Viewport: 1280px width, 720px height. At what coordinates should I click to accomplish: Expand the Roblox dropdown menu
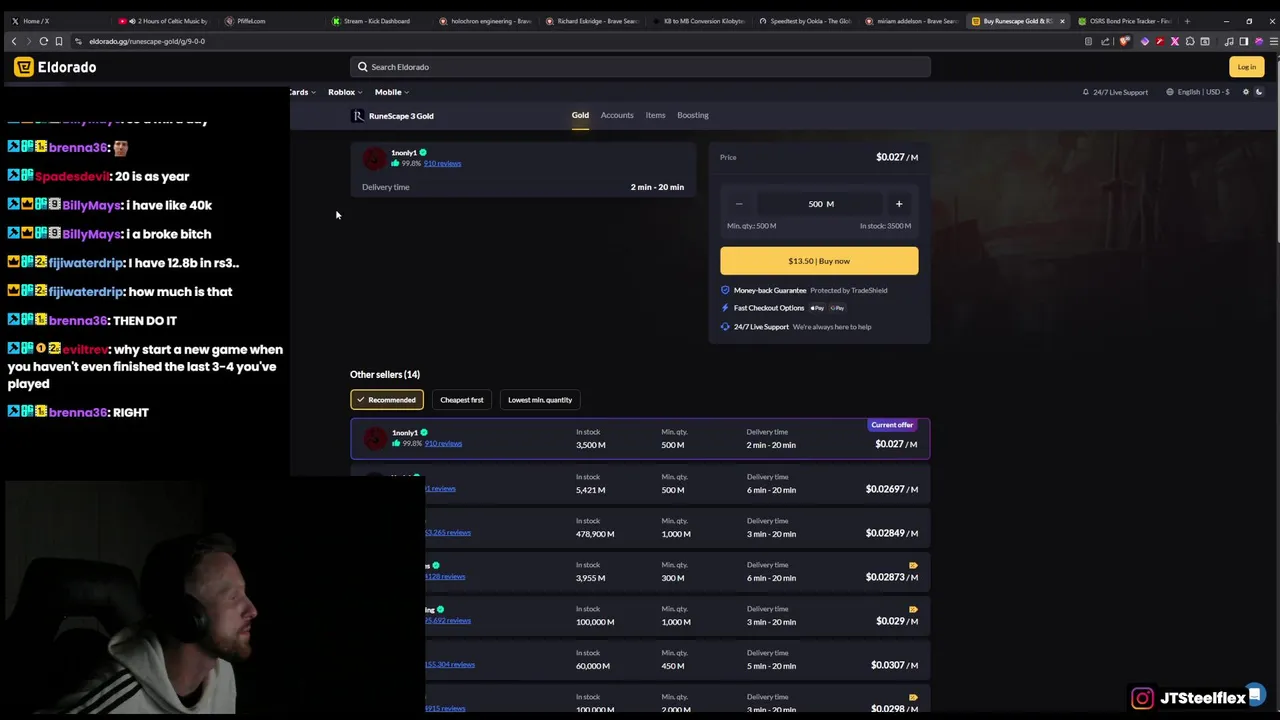345,92
